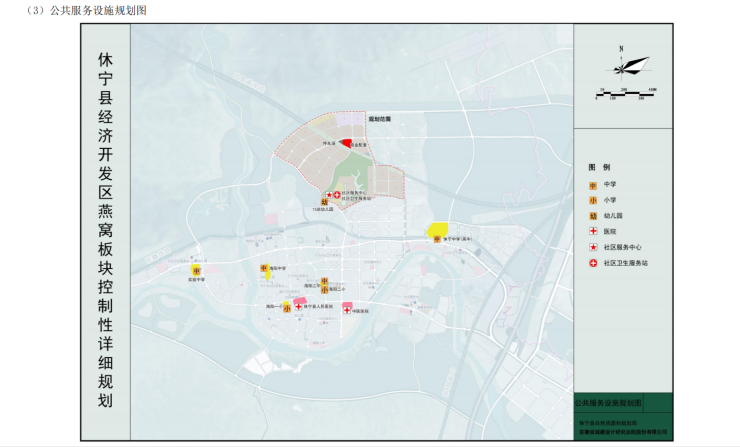
Task: Click the red 商业配套 land block
Action: pyautogui.click(x=347, y=143)
